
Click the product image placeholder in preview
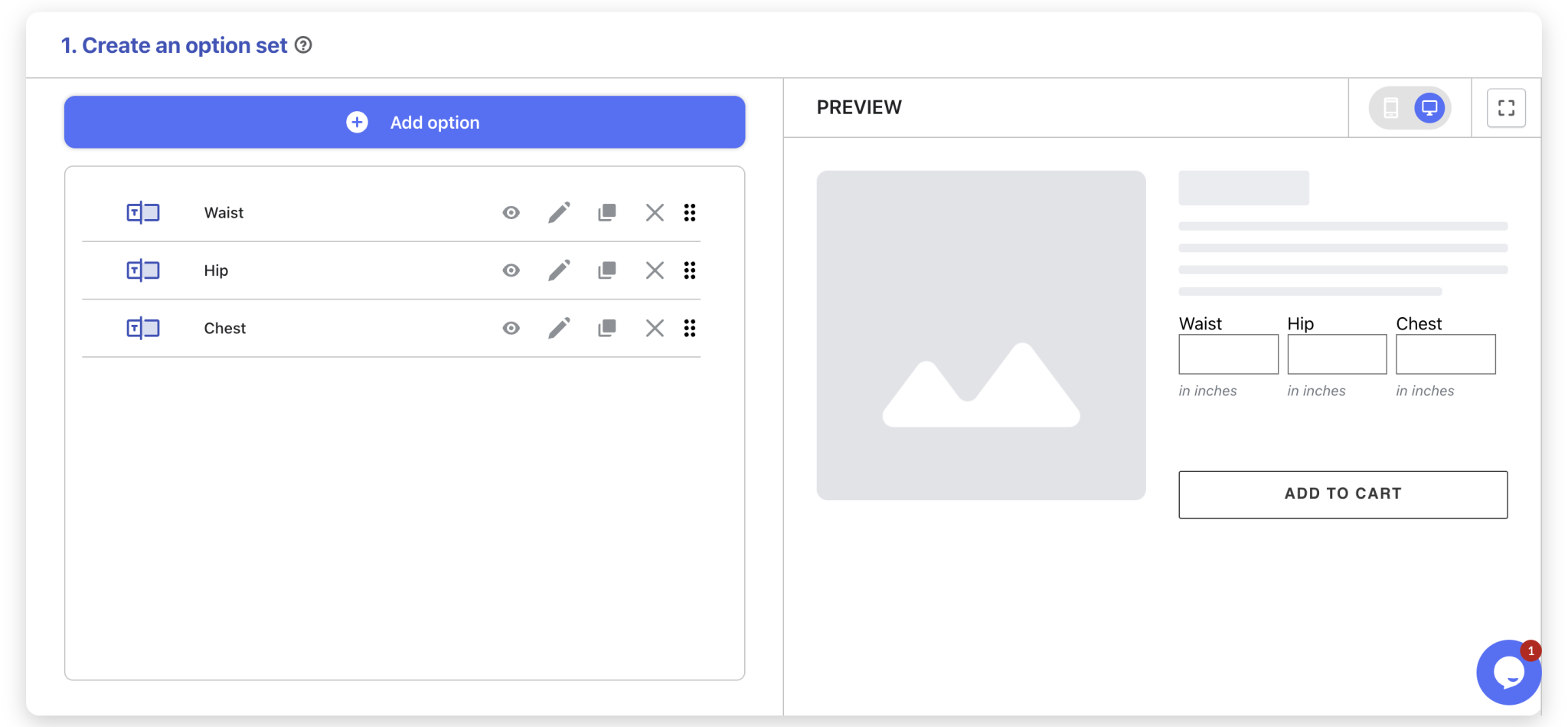(981, 334)
